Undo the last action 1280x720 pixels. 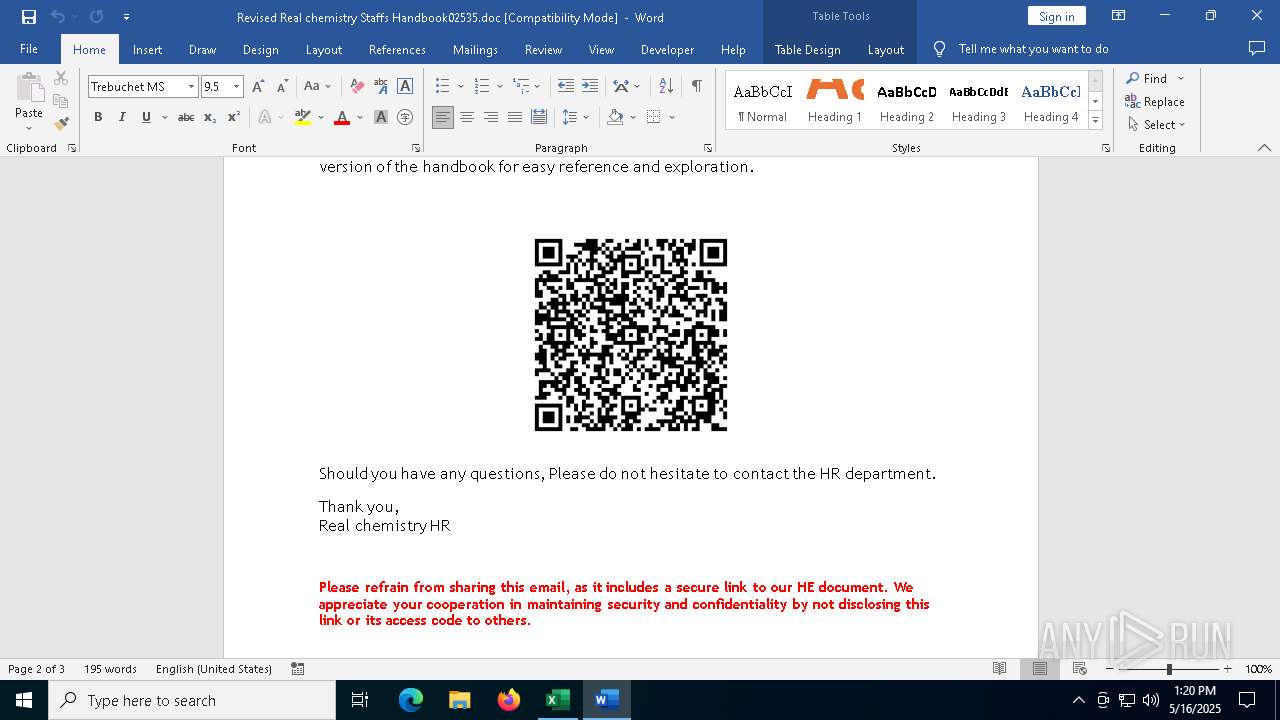(x=58, y=17)
